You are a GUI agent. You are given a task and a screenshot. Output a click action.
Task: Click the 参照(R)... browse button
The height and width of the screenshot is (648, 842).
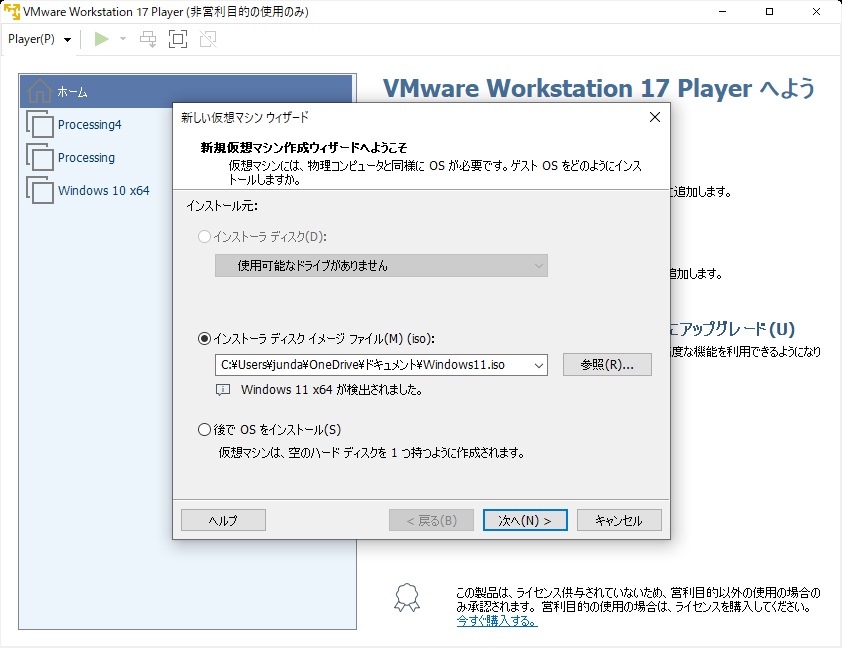(x=607, y=365)
